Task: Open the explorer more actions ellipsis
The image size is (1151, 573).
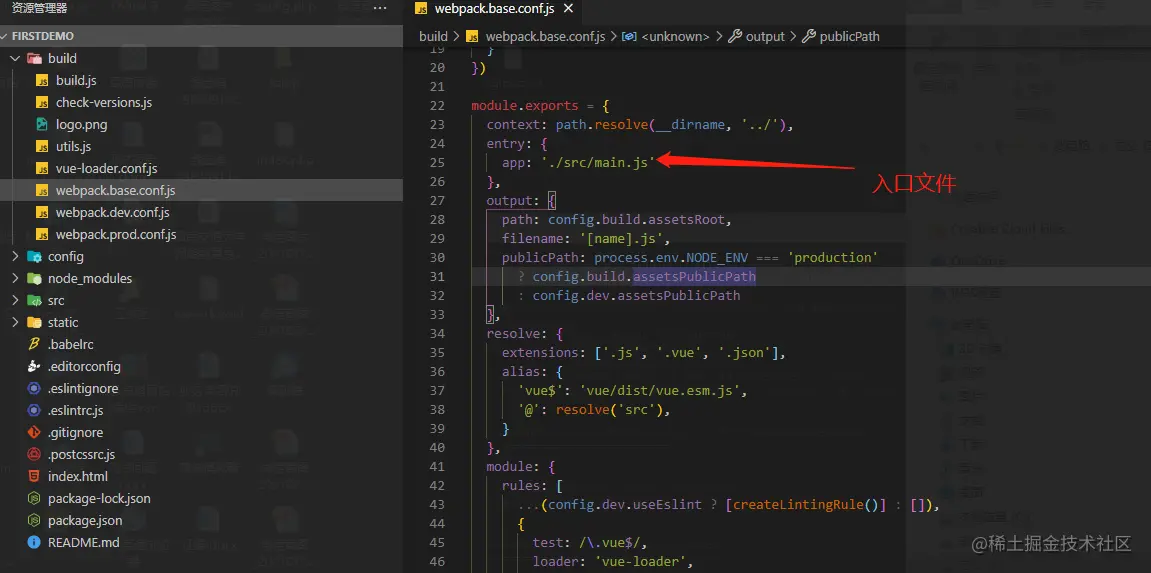Action: (x=380, y=8)
